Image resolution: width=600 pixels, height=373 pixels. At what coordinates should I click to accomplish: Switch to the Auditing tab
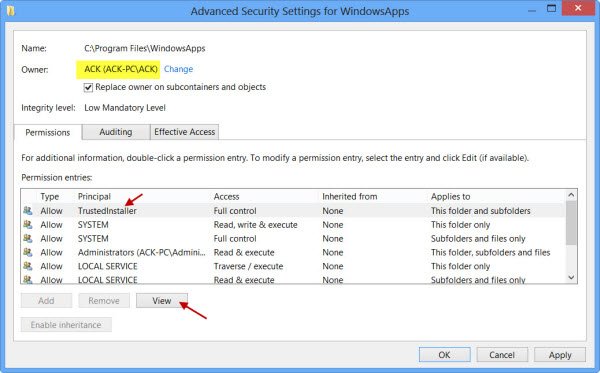(116, 132)
